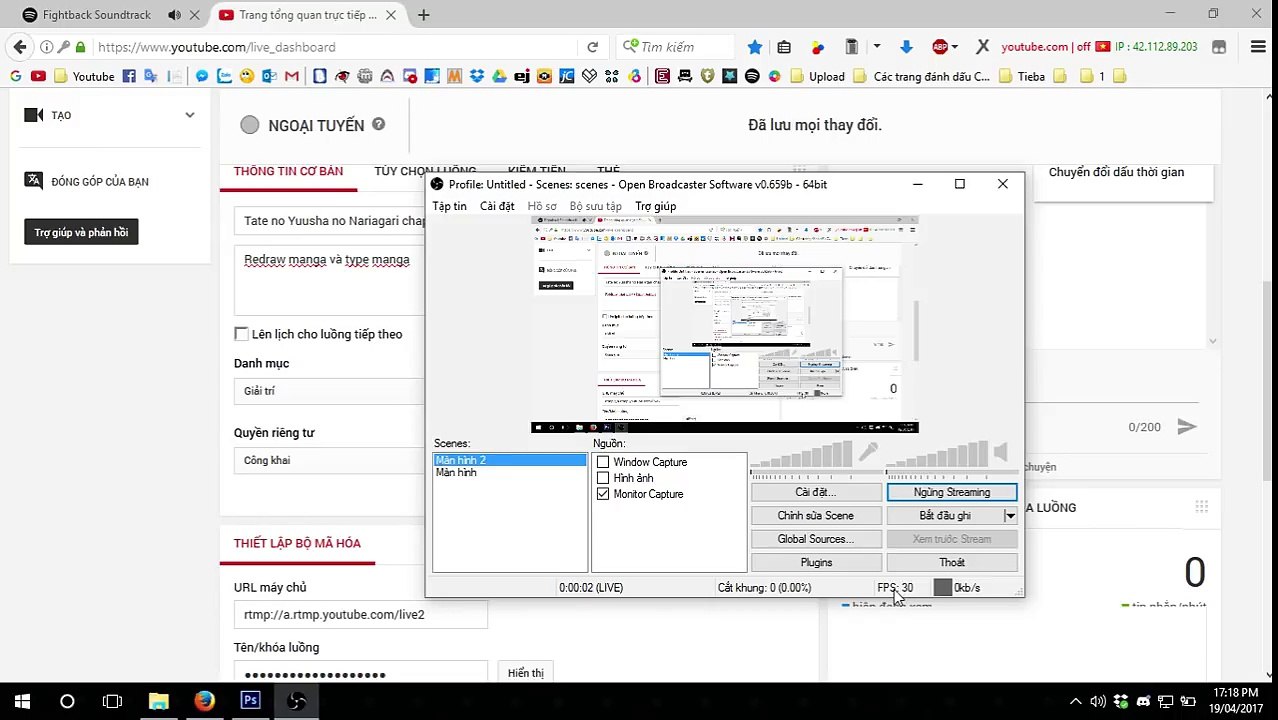Open the Quyền riêng tư Công khai dropdown
1278x720 pixels.
[330, 460]
